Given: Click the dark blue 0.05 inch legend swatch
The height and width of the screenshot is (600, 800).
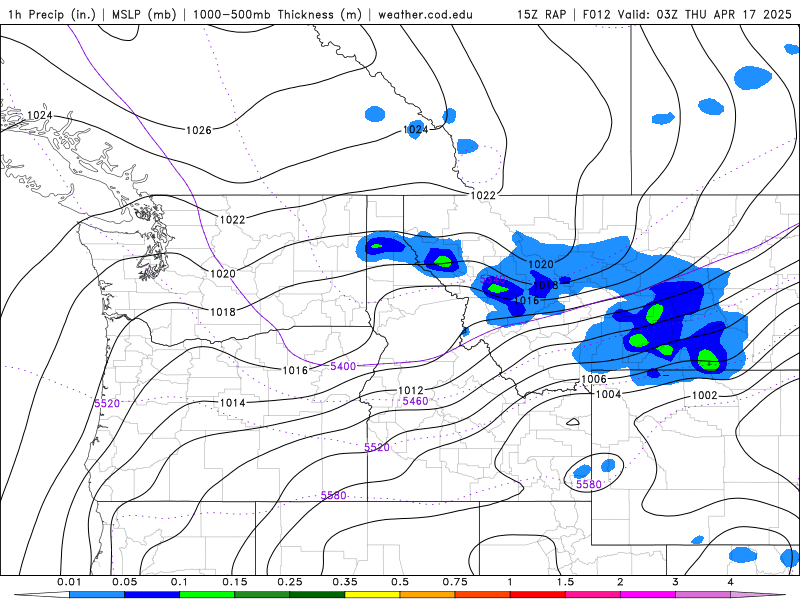Looking at the screenshot, I should [152, 595].
